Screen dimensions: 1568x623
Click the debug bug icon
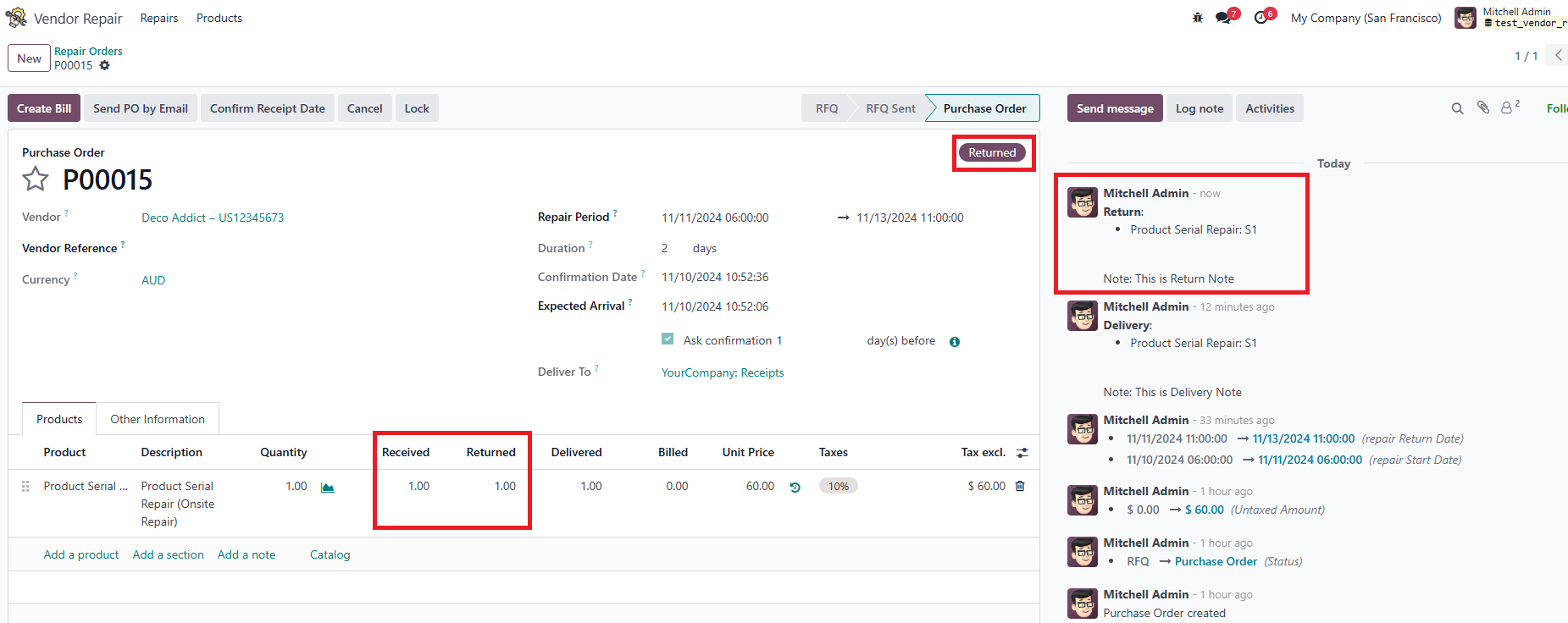[x=1197, y=18]
